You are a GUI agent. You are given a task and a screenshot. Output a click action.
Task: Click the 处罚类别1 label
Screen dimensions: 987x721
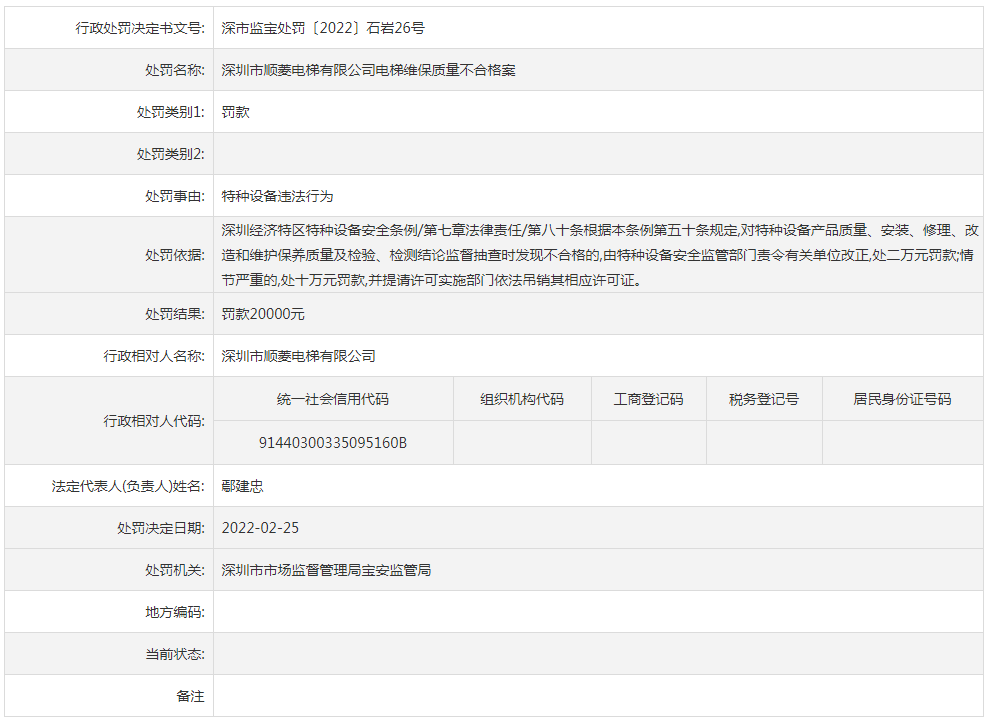(171, 112)
